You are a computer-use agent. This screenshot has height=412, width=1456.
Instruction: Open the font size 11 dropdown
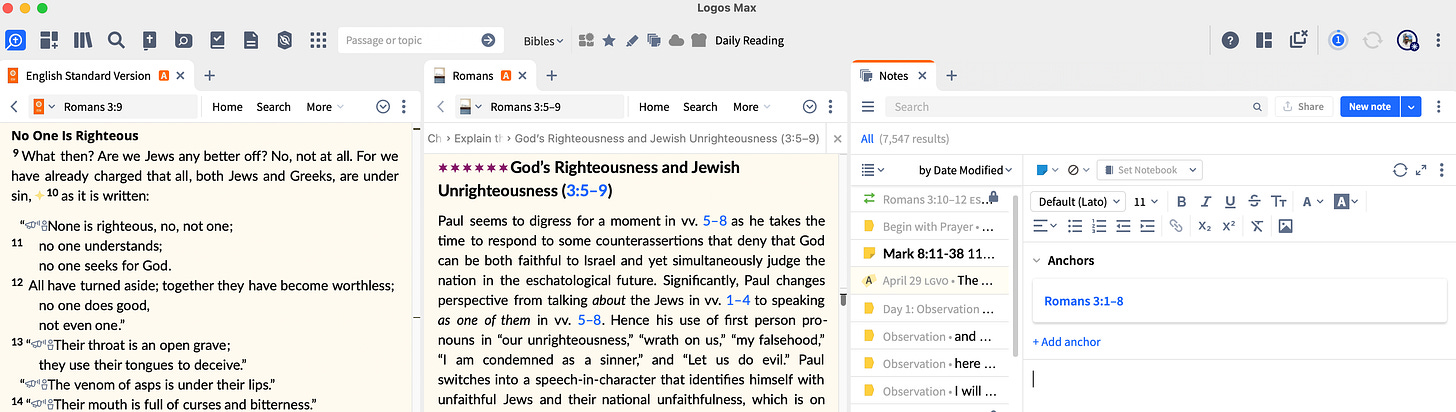[x=1146, y=201]
